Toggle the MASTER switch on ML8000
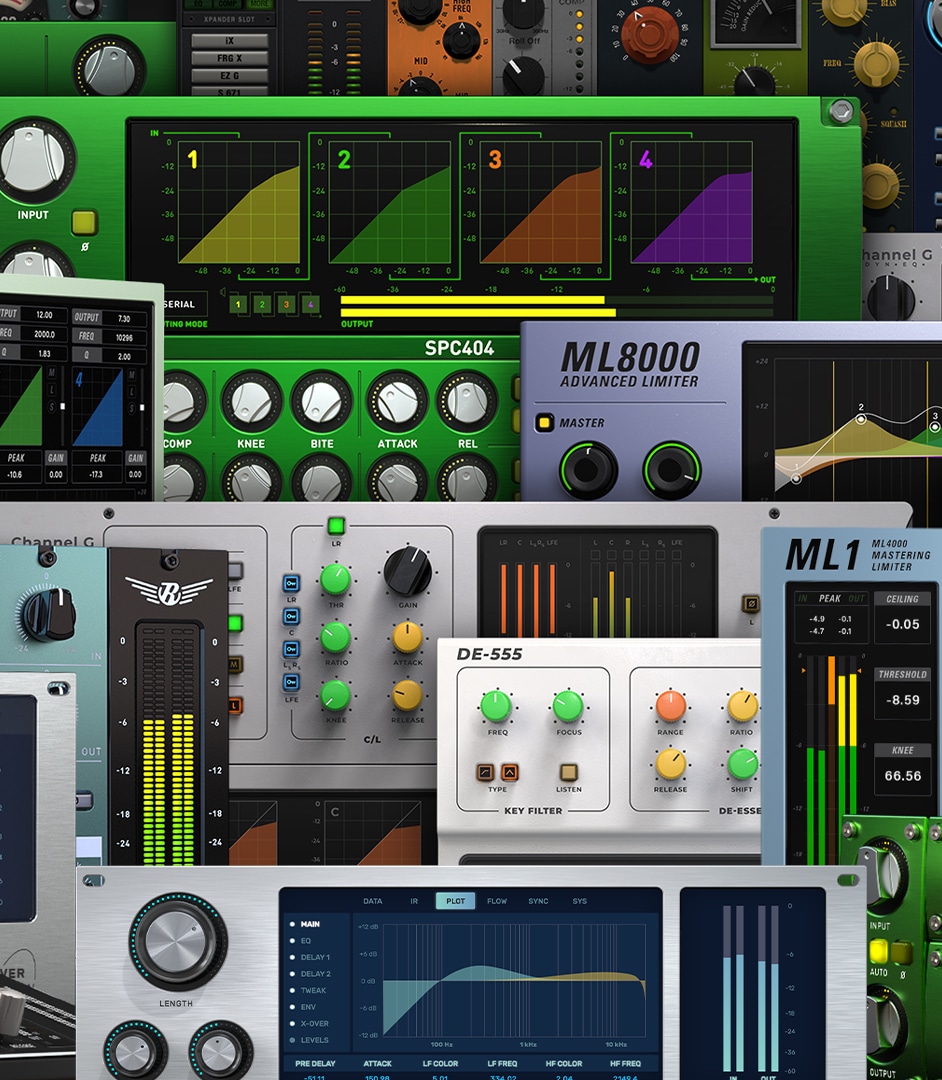 (x=544, y=422)
